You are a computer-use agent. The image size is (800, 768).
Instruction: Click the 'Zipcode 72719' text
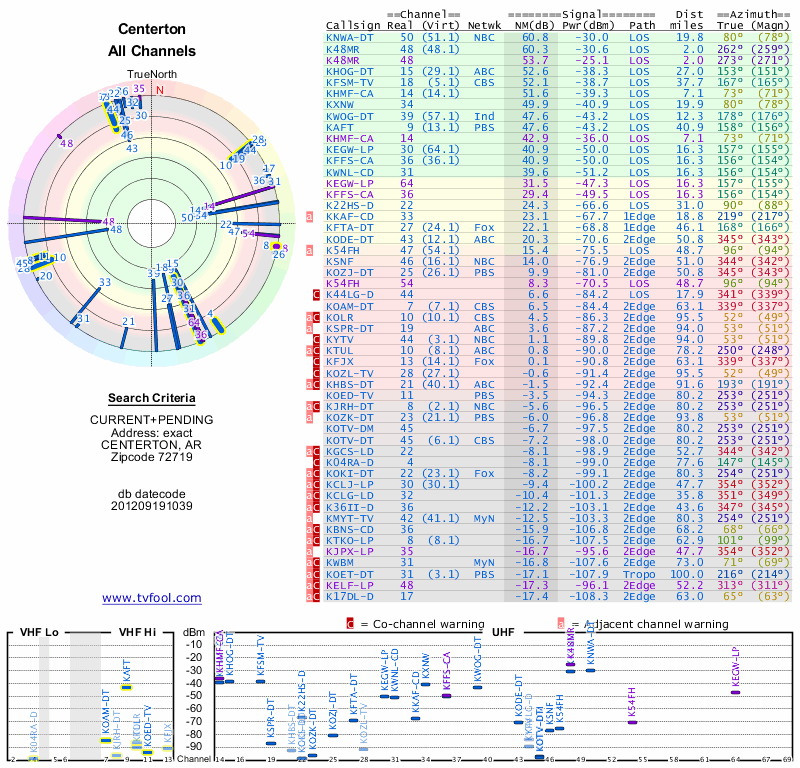point(152,457)
